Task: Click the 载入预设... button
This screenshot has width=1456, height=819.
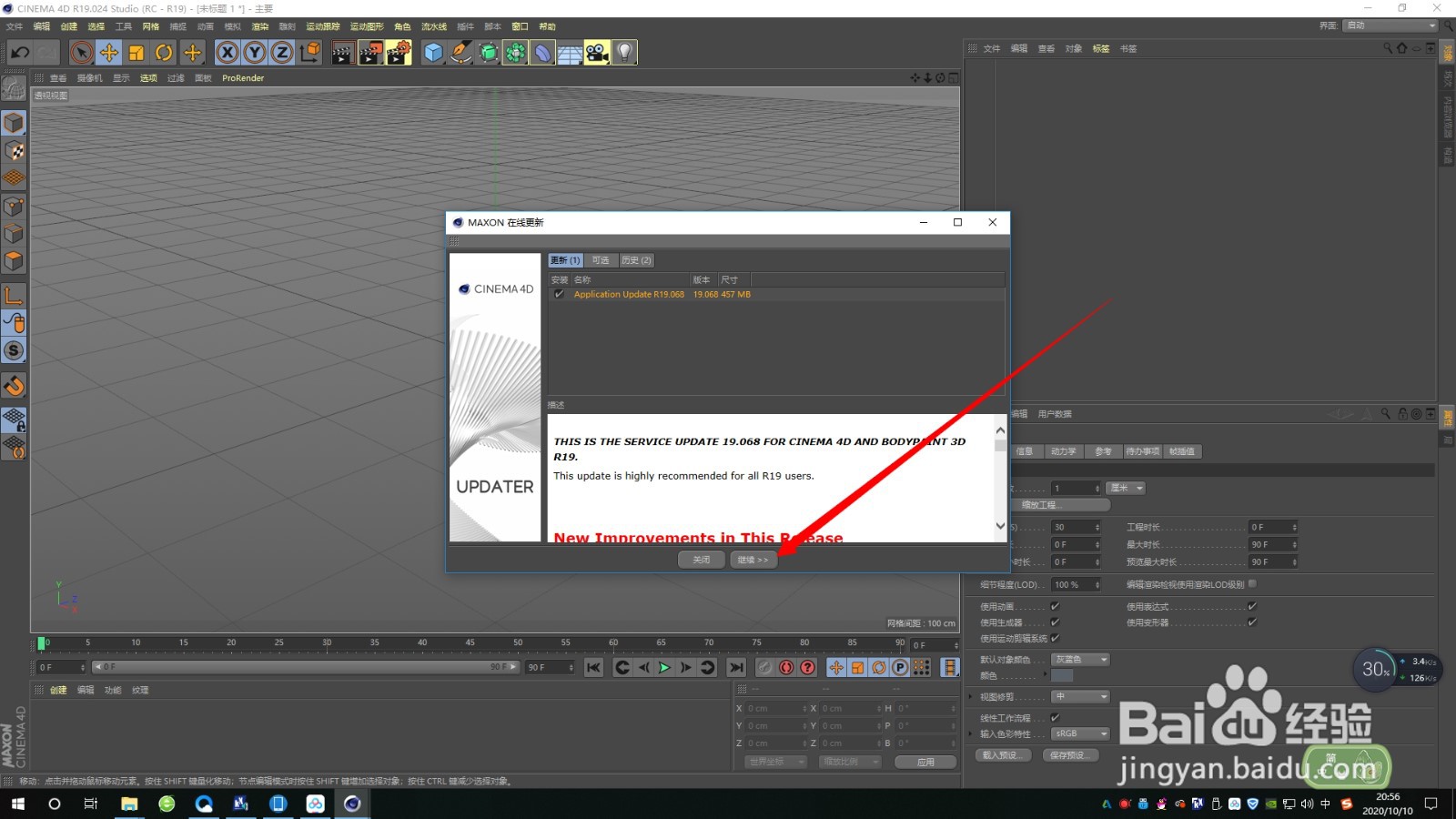Action: point(1002,755)
